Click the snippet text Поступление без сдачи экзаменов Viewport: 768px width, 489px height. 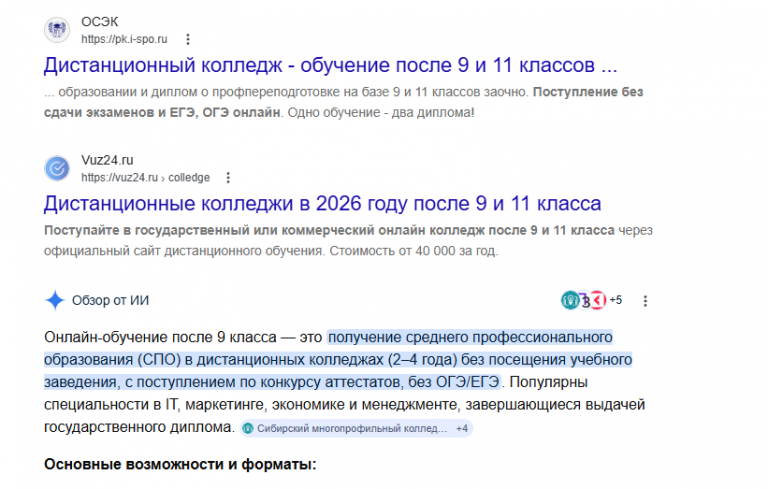(343, 102)
